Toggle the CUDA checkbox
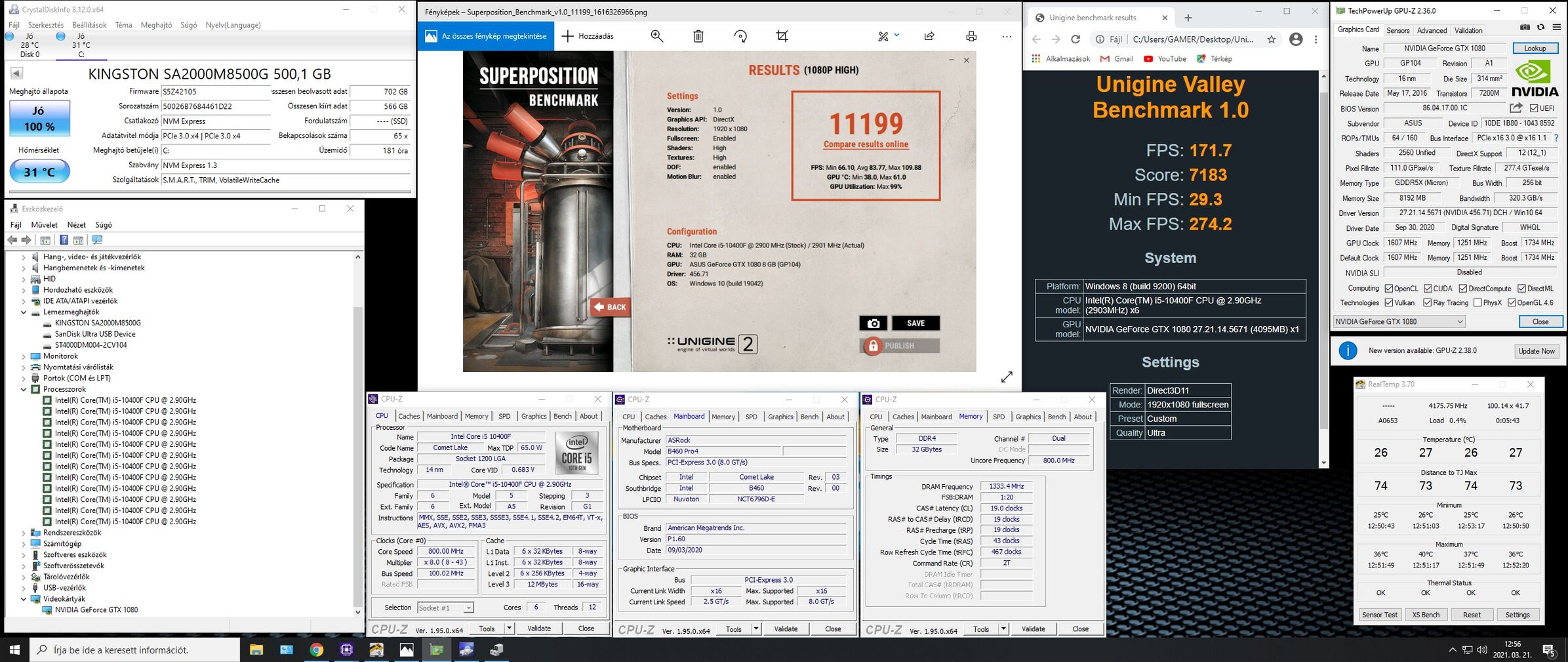 pyautogui.click(x=1428, y=289)
